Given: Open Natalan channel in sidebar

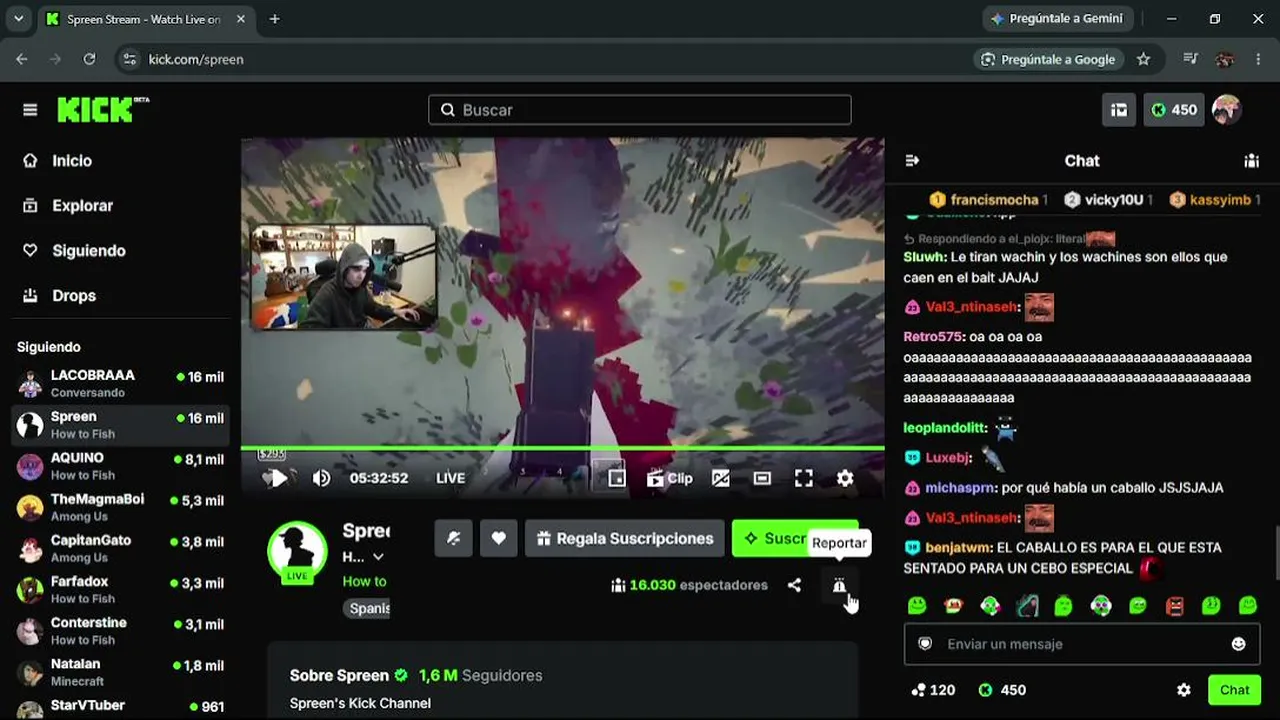Looking at the screenshot, I should [x=120, y=671].
